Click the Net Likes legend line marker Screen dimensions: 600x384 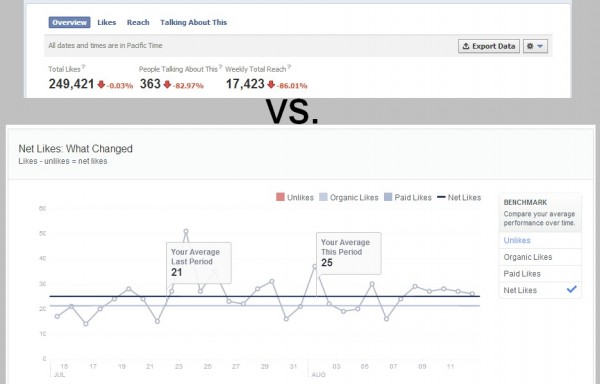441,197
